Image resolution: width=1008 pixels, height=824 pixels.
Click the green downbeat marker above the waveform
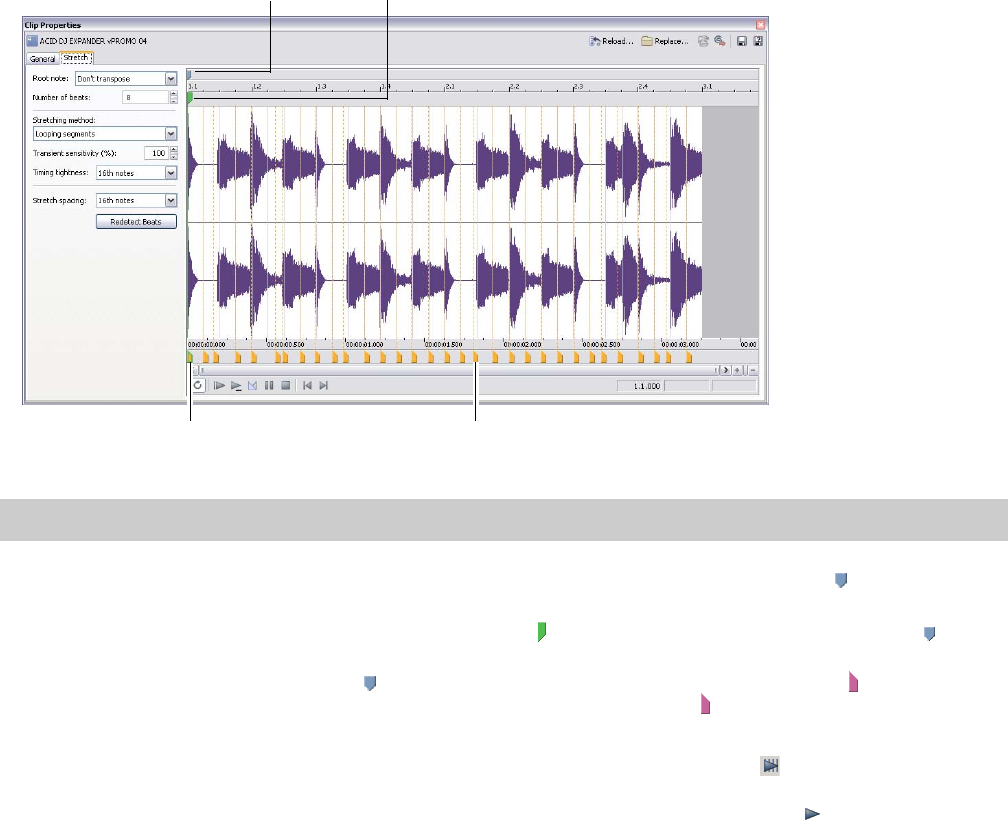pyautogui.click(x=190, y=98)
